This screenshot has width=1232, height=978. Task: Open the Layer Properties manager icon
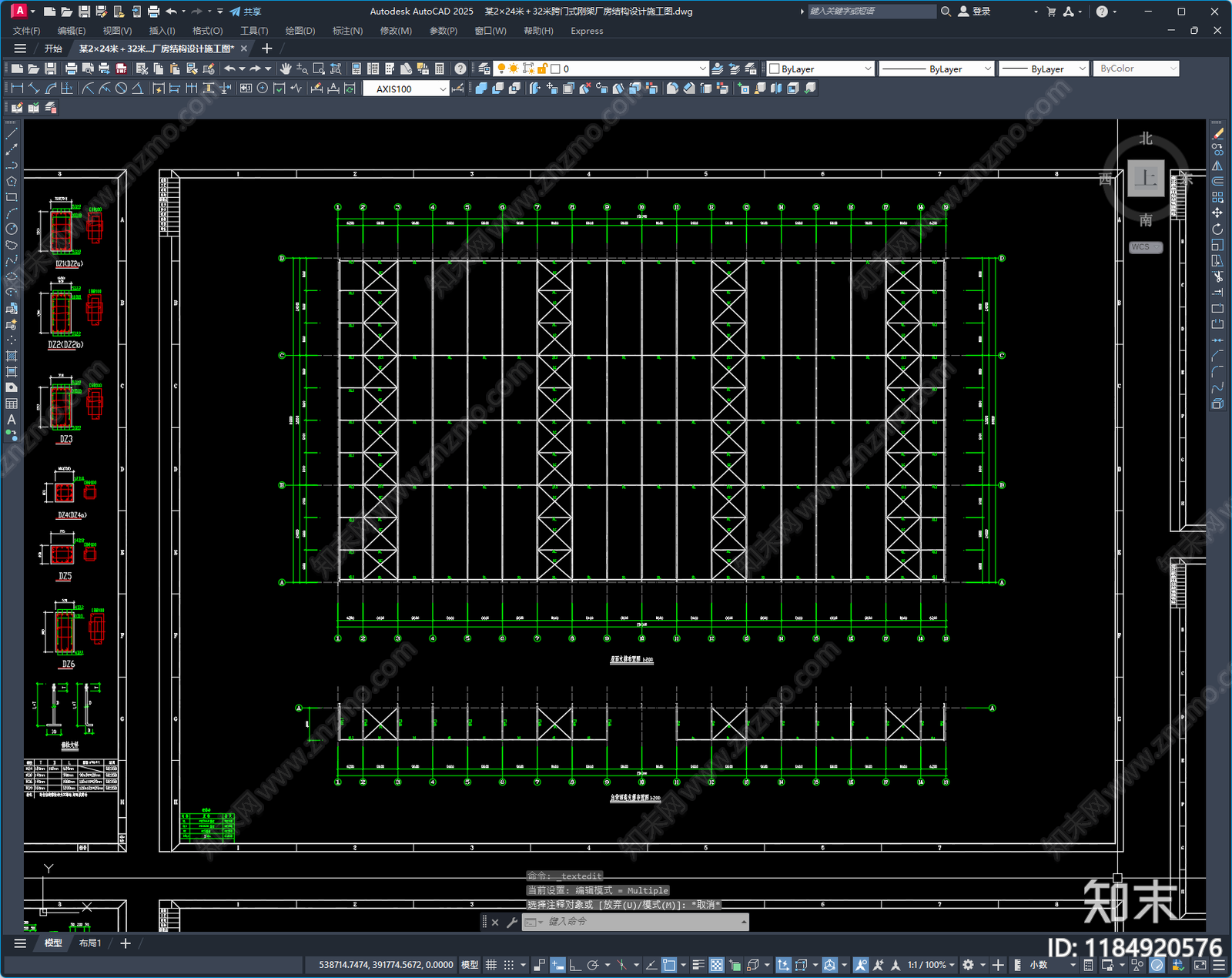[x=484, y=69]
